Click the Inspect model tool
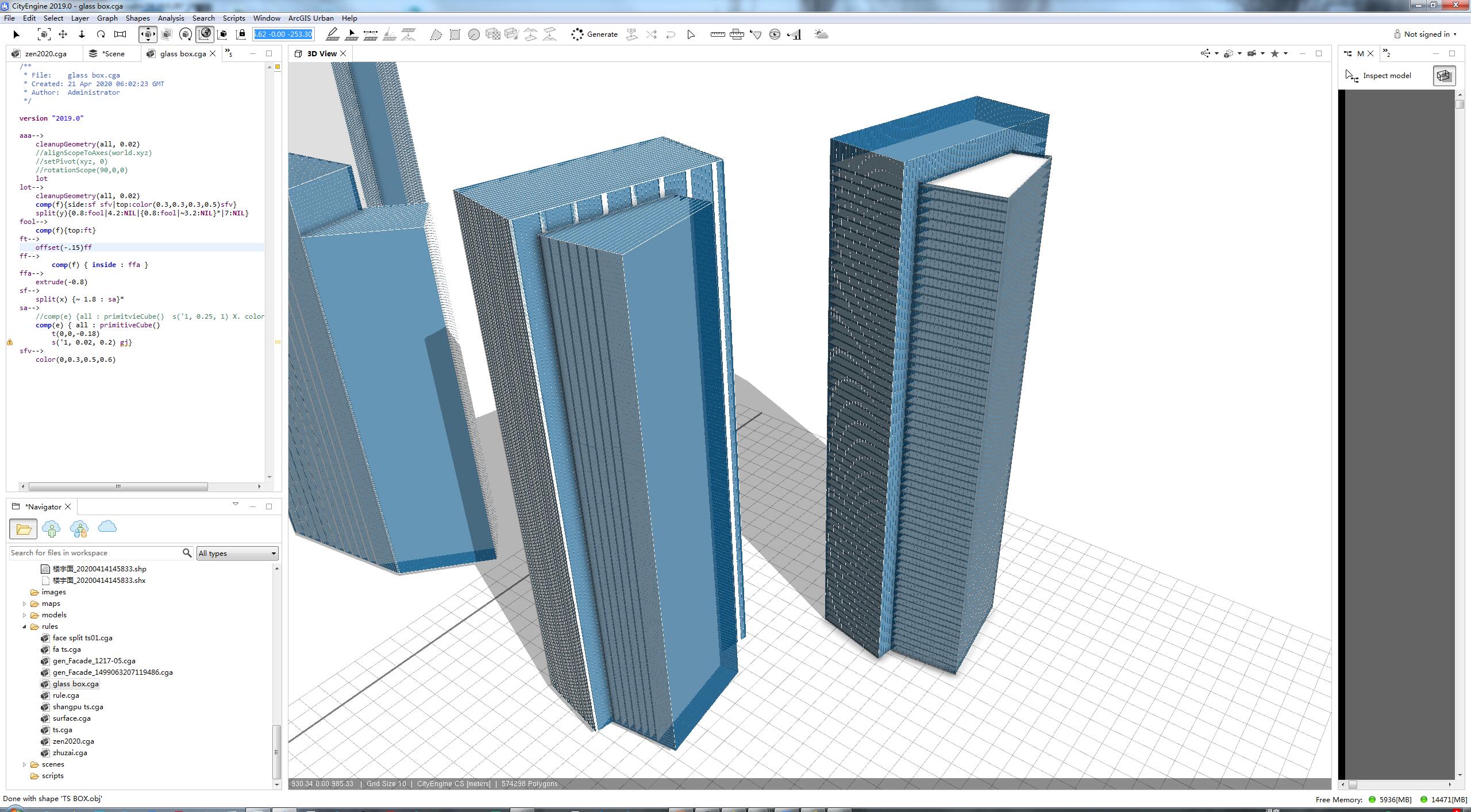 click(1378, 76)
